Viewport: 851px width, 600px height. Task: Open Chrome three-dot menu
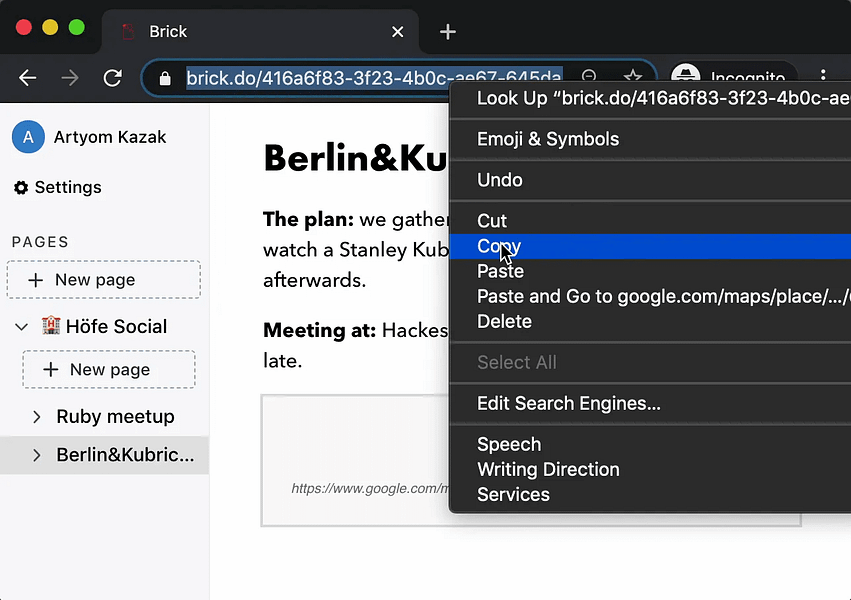823,77
